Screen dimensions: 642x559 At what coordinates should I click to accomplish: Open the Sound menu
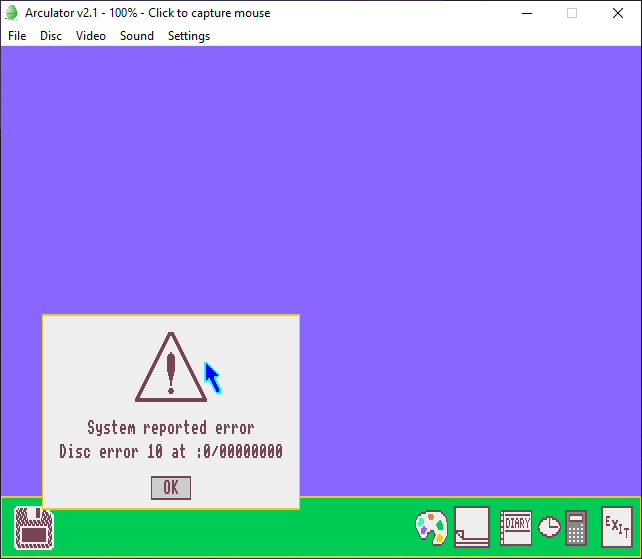pyautogui.click(x=137, y=36)
